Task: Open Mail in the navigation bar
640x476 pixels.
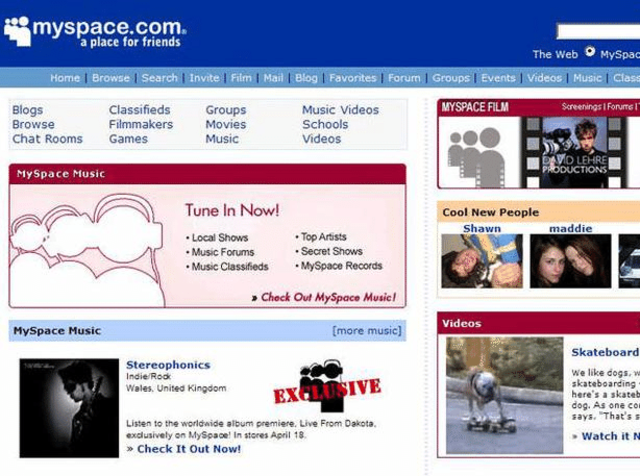Action: tap(273, 78)
